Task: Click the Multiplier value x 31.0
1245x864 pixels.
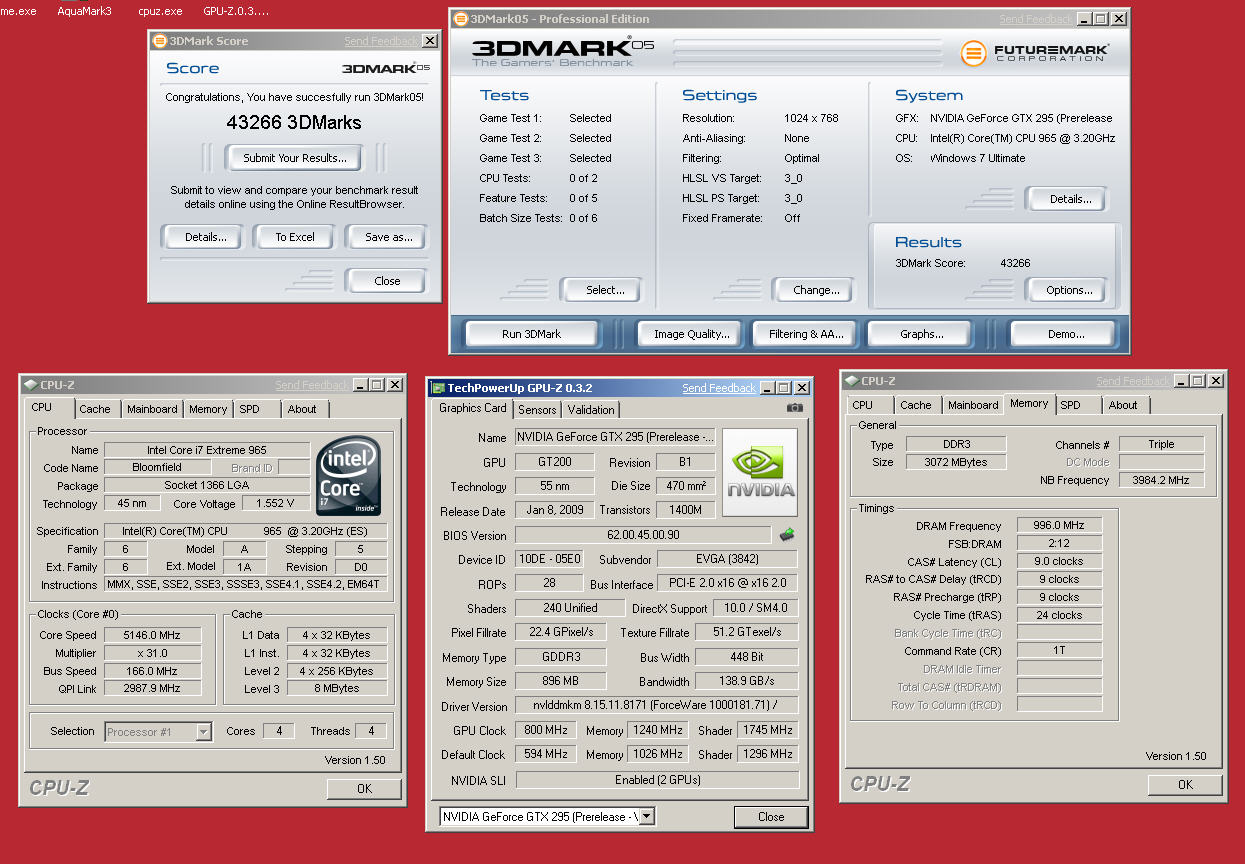Action: click(152, 653)
